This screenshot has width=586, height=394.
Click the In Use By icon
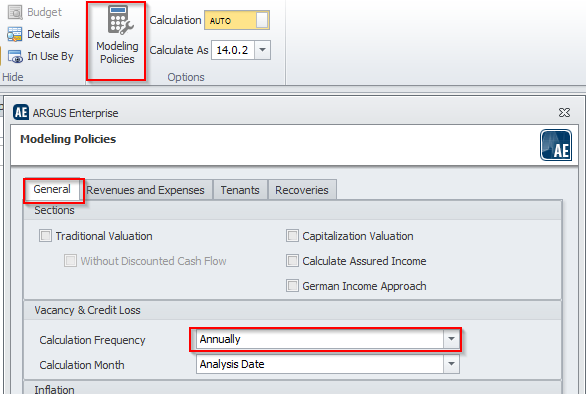point(15,56)
